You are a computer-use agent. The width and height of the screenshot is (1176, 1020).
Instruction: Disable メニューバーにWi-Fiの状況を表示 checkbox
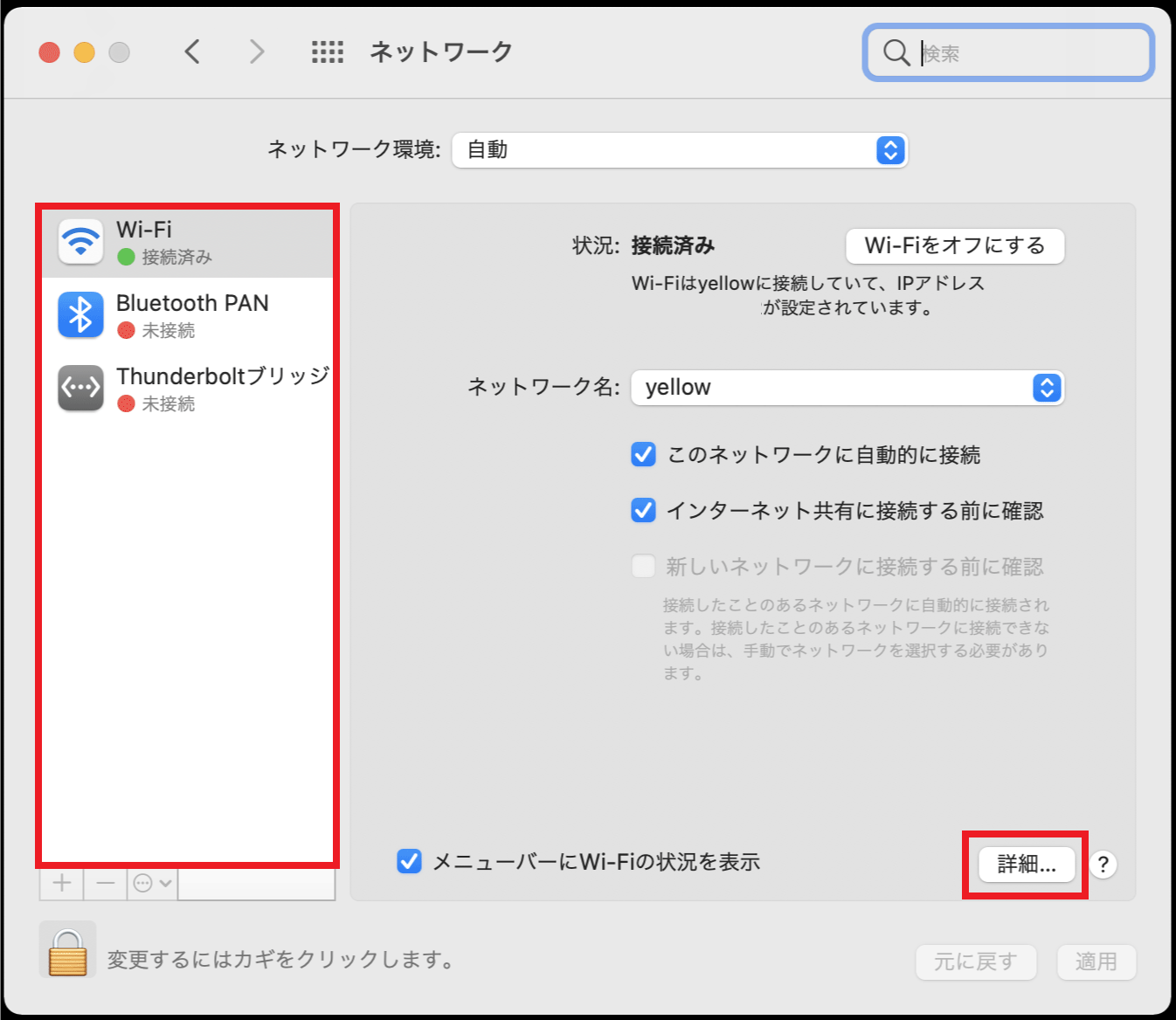coord(410,862)
